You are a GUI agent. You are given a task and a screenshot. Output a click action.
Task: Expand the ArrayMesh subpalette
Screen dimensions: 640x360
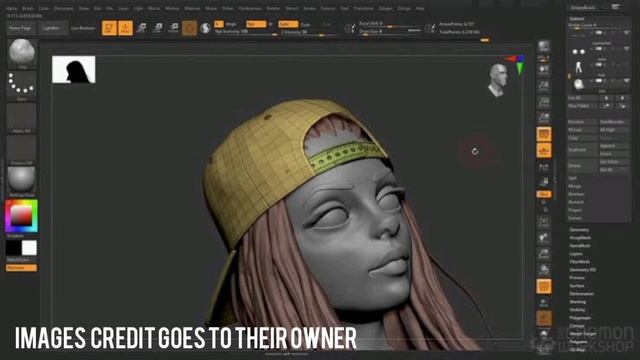coord(580,238)
